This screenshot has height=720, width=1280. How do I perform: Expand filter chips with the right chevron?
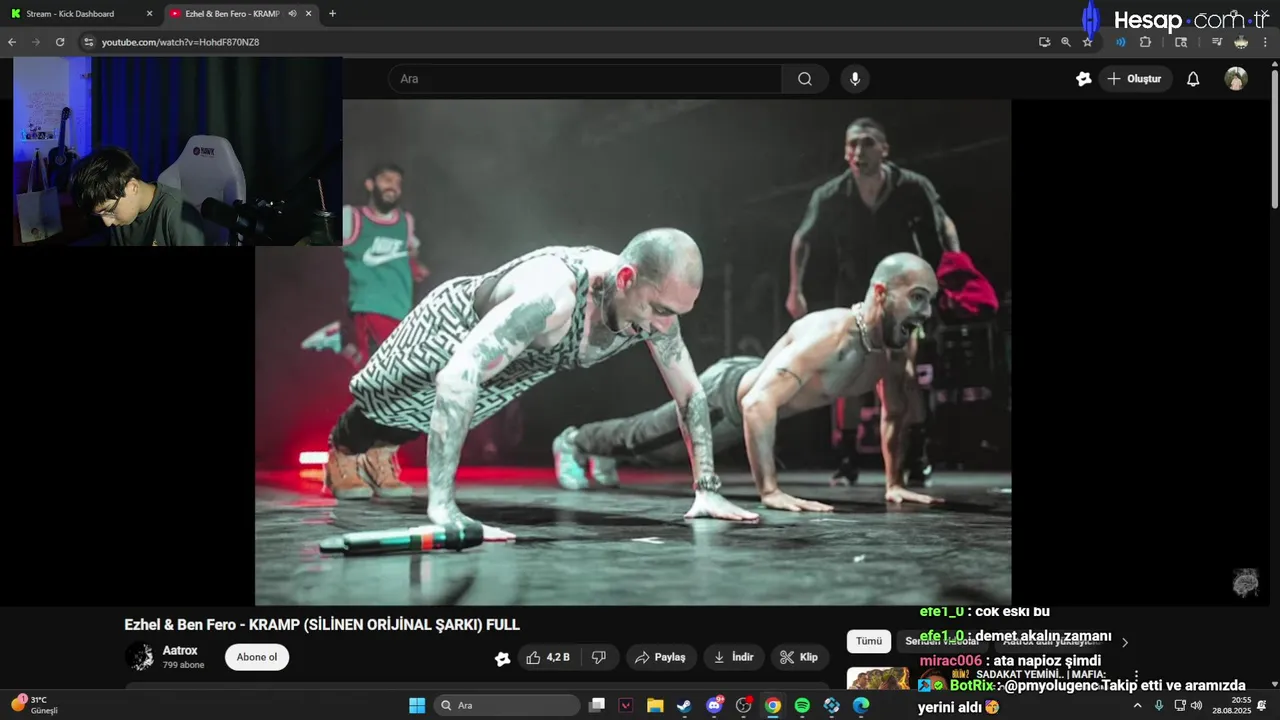point(1125,642)
